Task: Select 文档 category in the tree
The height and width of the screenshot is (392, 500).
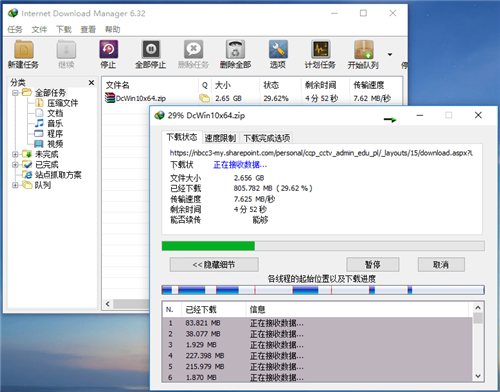Action: pyautogui.click(x=55, y=113)
